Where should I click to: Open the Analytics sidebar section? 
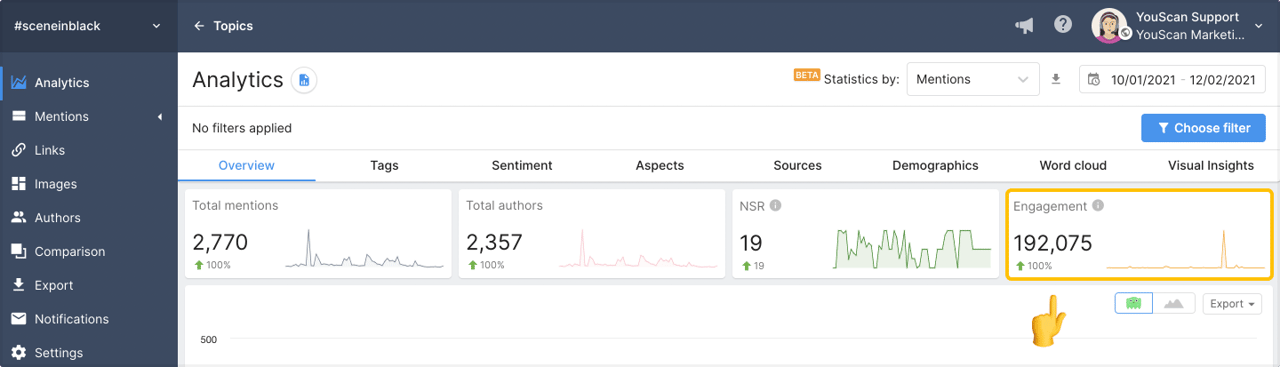coord(88,83)
